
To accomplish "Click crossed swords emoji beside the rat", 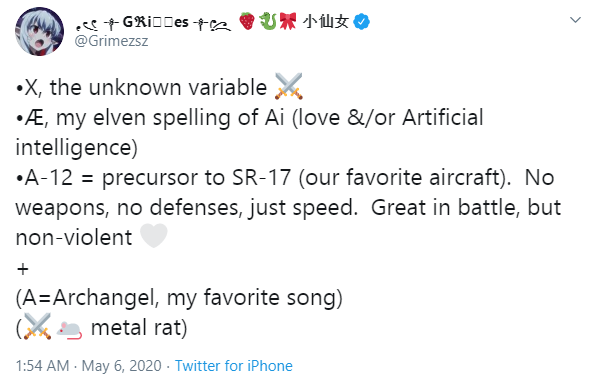I will (37, 326).
